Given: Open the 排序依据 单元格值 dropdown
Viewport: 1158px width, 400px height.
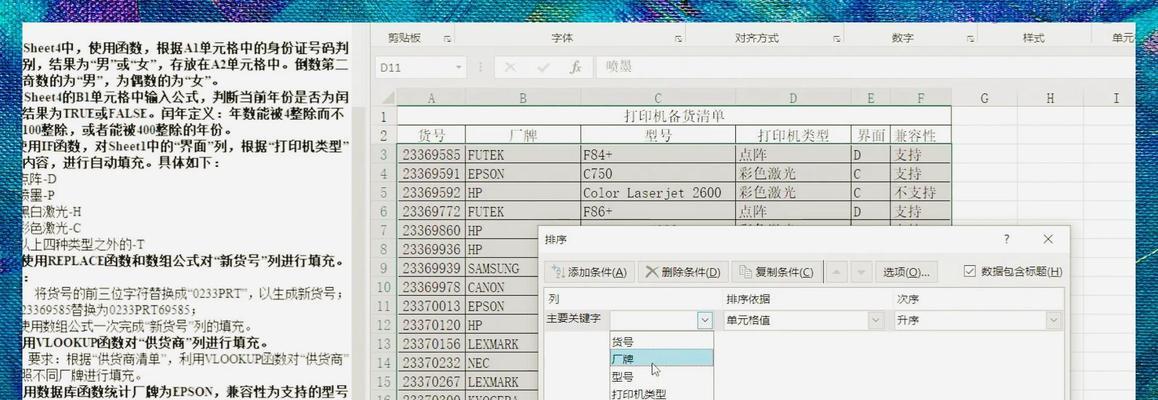Looking at the screenshot, I should tap(876, 320).
